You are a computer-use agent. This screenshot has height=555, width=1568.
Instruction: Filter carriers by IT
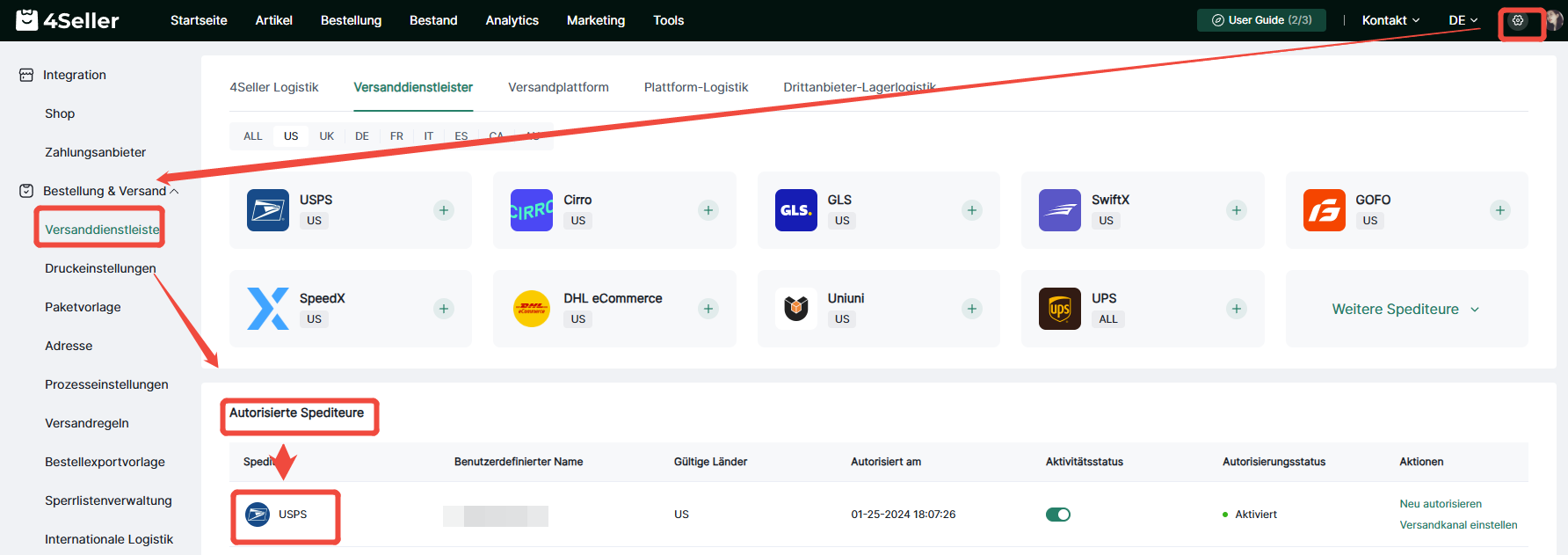coord(429,136)
